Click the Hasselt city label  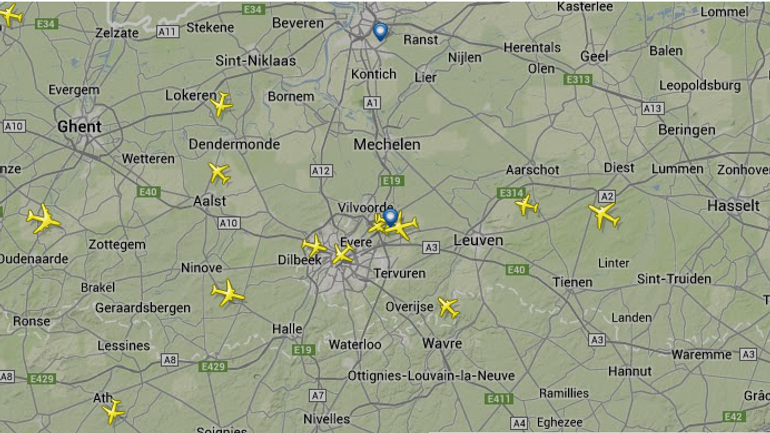[x=733, y=206]
